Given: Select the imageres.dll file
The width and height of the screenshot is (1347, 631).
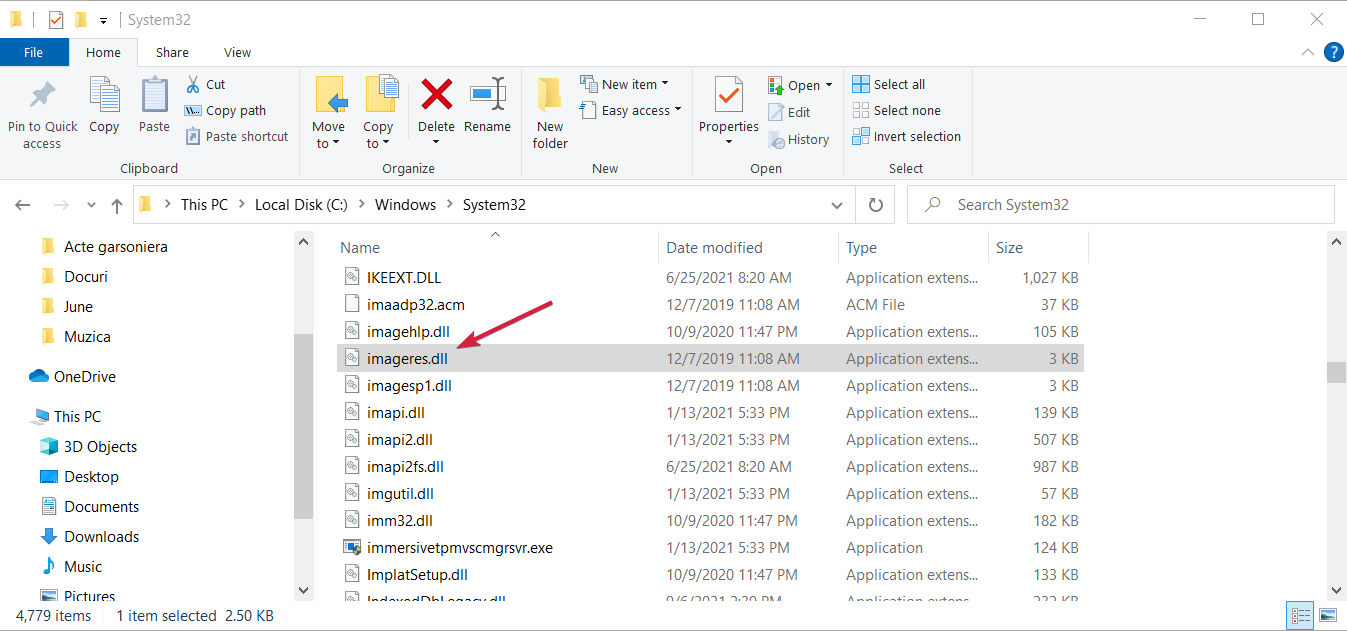Looking at the screenshot, I should point(710,358).
